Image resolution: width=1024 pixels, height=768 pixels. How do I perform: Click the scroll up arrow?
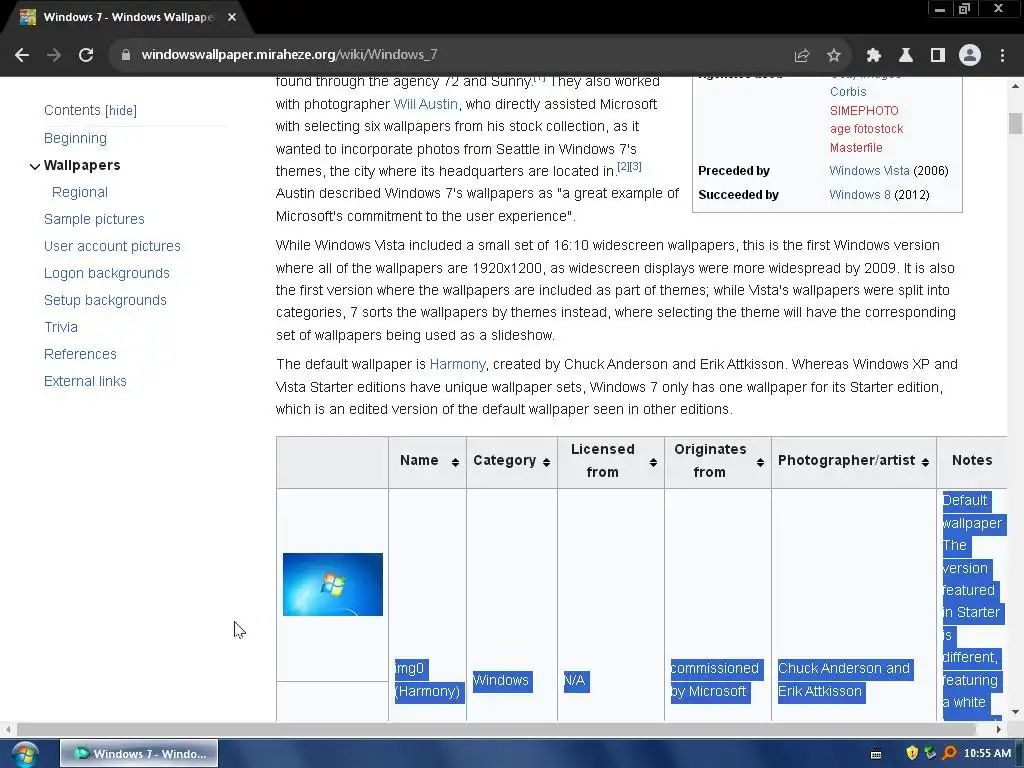[x=1015, y=86]
